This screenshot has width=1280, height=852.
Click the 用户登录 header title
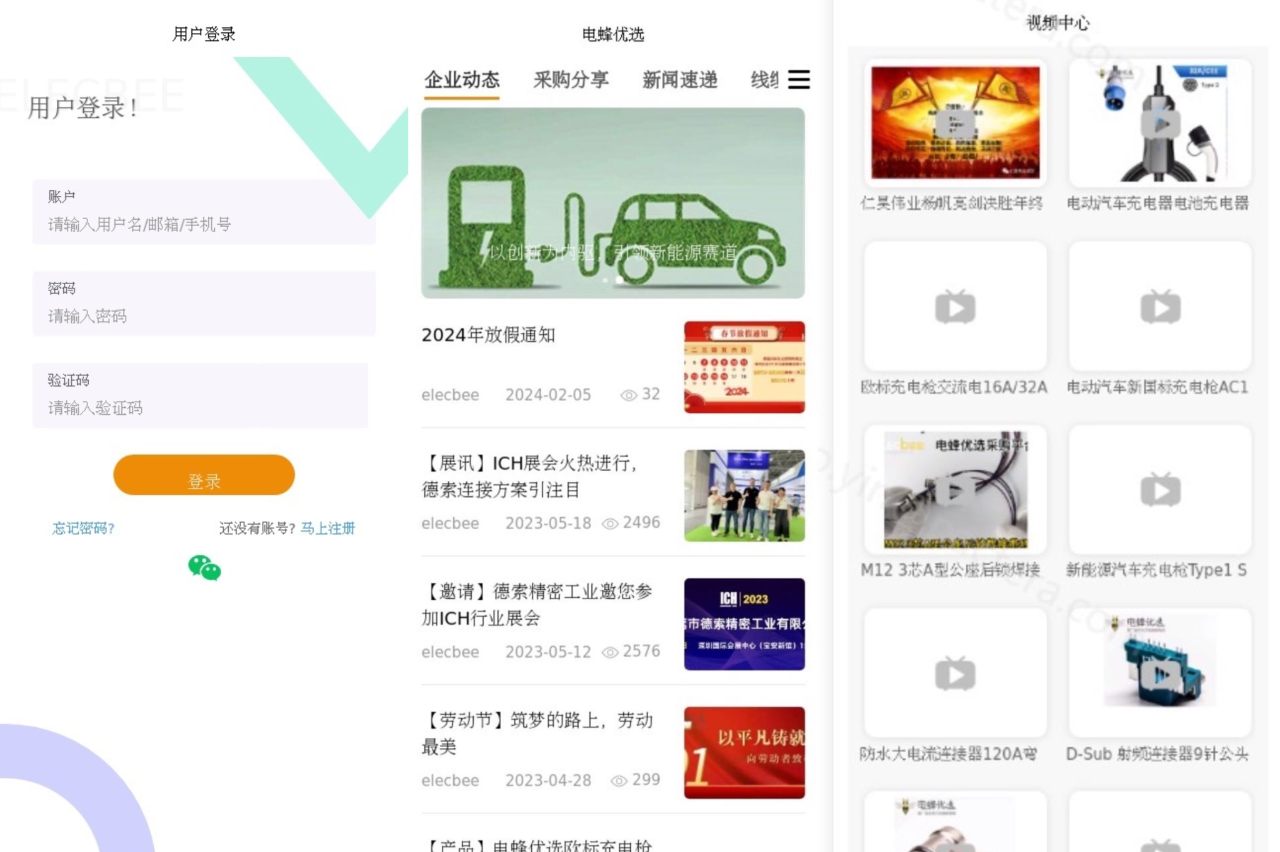pos(204,34)
